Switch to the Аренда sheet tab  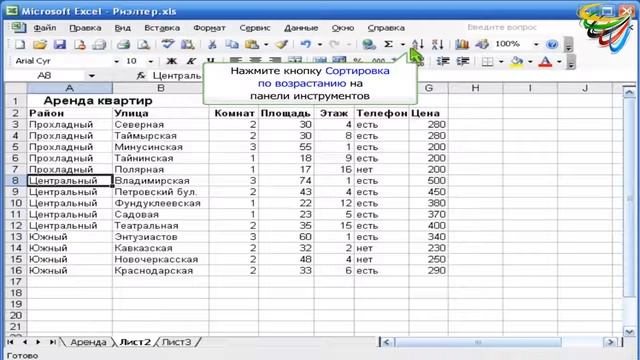point(88,342)
